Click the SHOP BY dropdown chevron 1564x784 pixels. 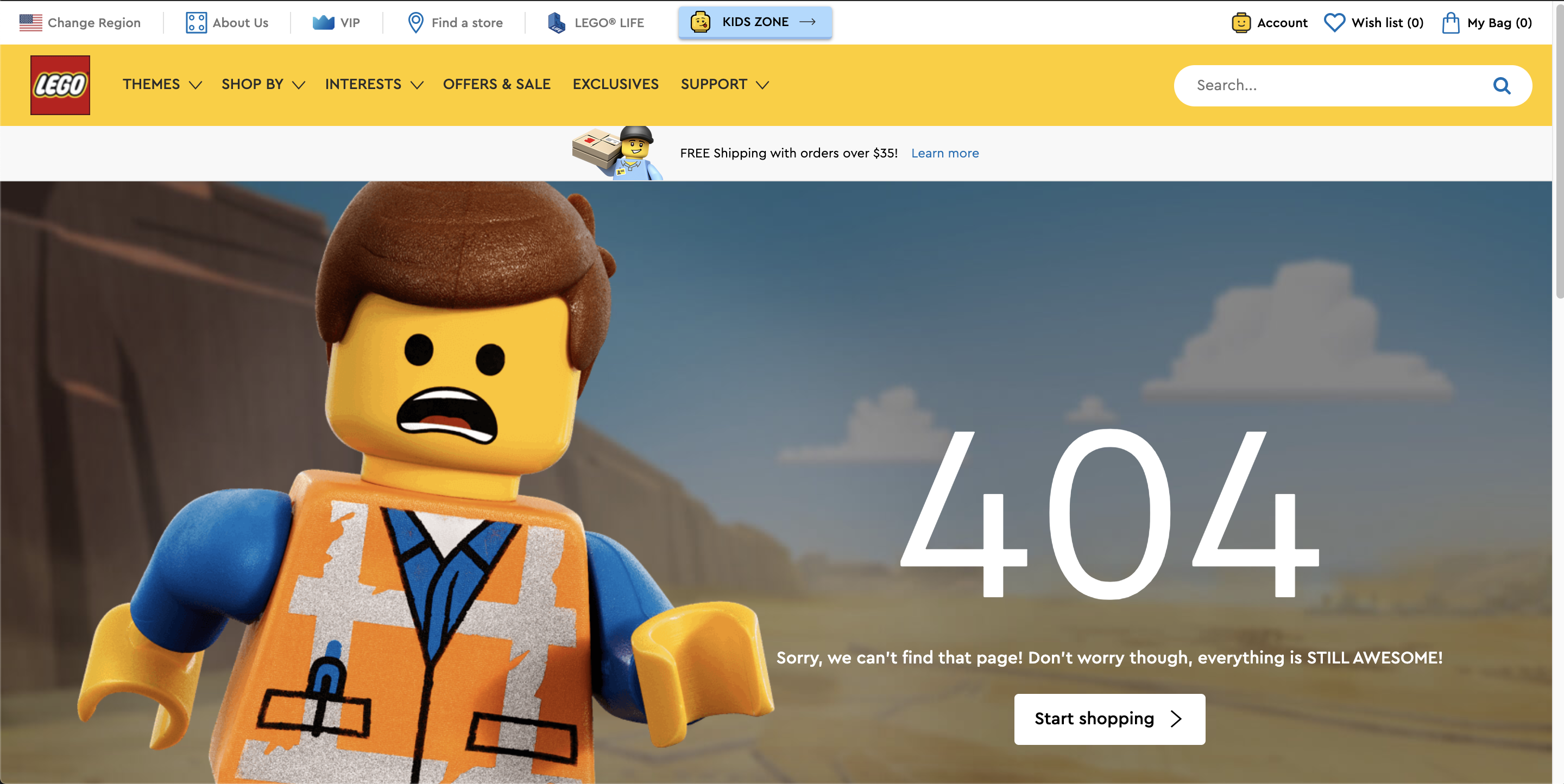[298, 85]
